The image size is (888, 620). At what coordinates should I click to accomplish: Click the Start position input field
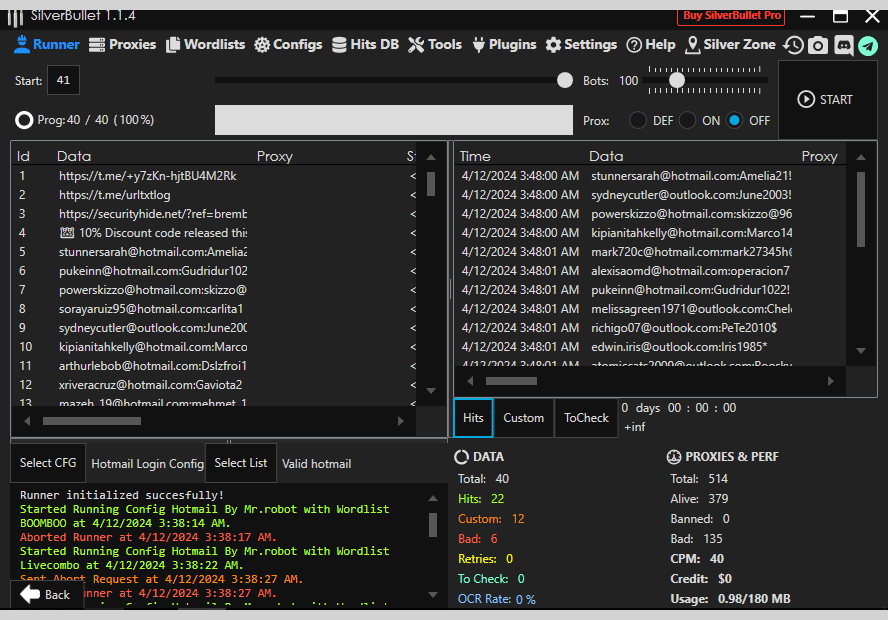point(63,80)
